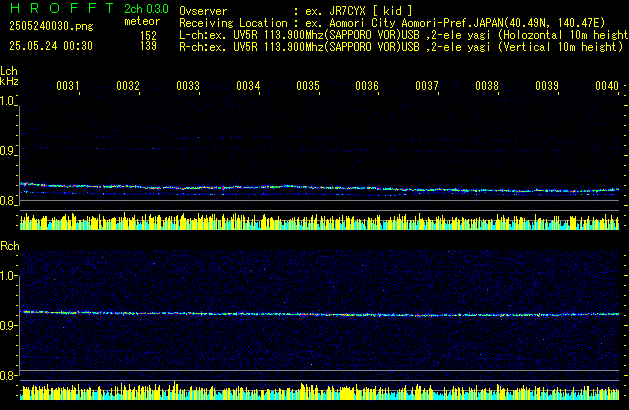Click Lch 0.9 kHz axis label
Image resolution: width=629 pixels, height=410 pixels.
pyautogui.click(x=8, y=151)
